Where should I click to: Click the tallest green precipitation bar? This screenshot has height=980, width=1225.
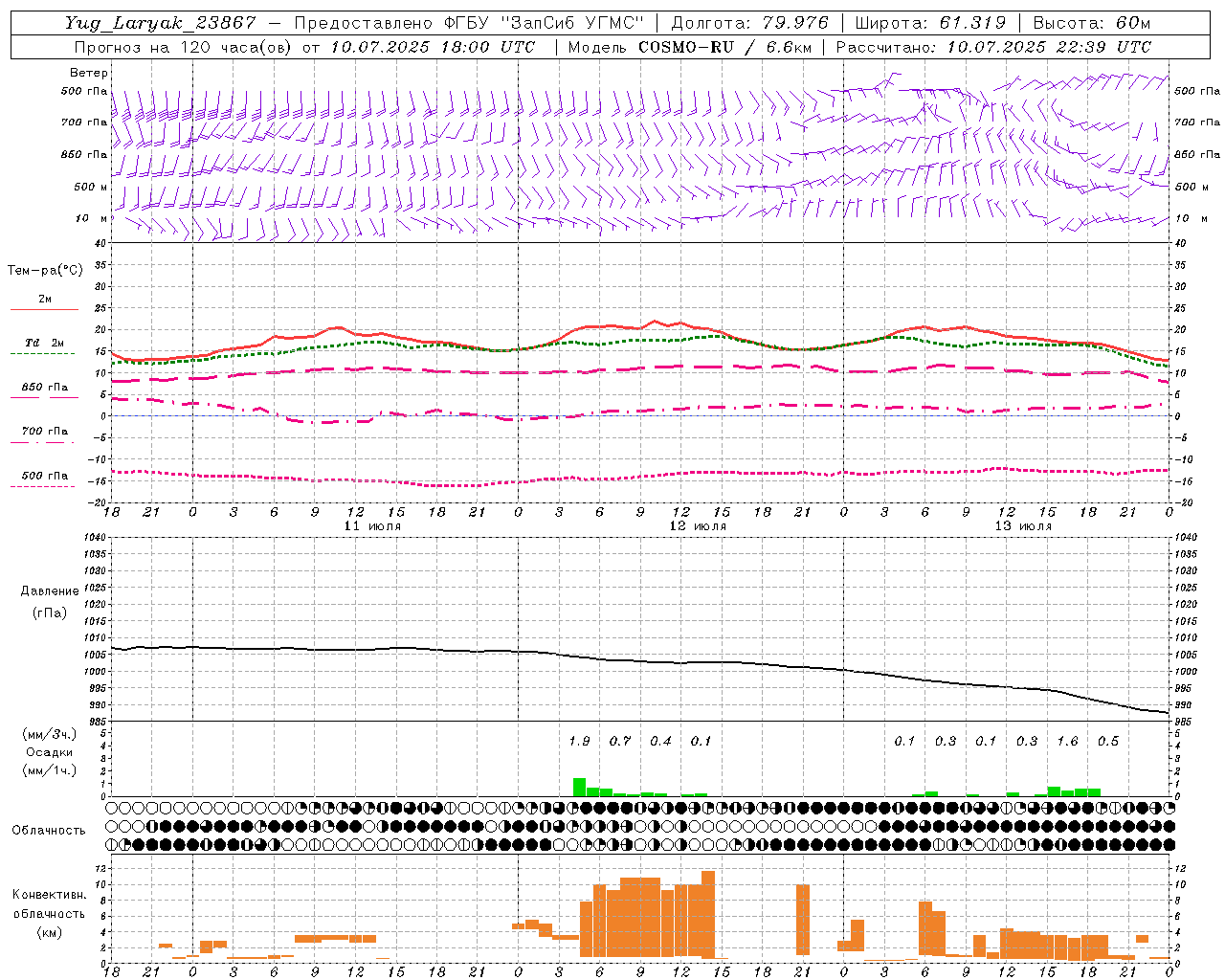tap(579, 787)
